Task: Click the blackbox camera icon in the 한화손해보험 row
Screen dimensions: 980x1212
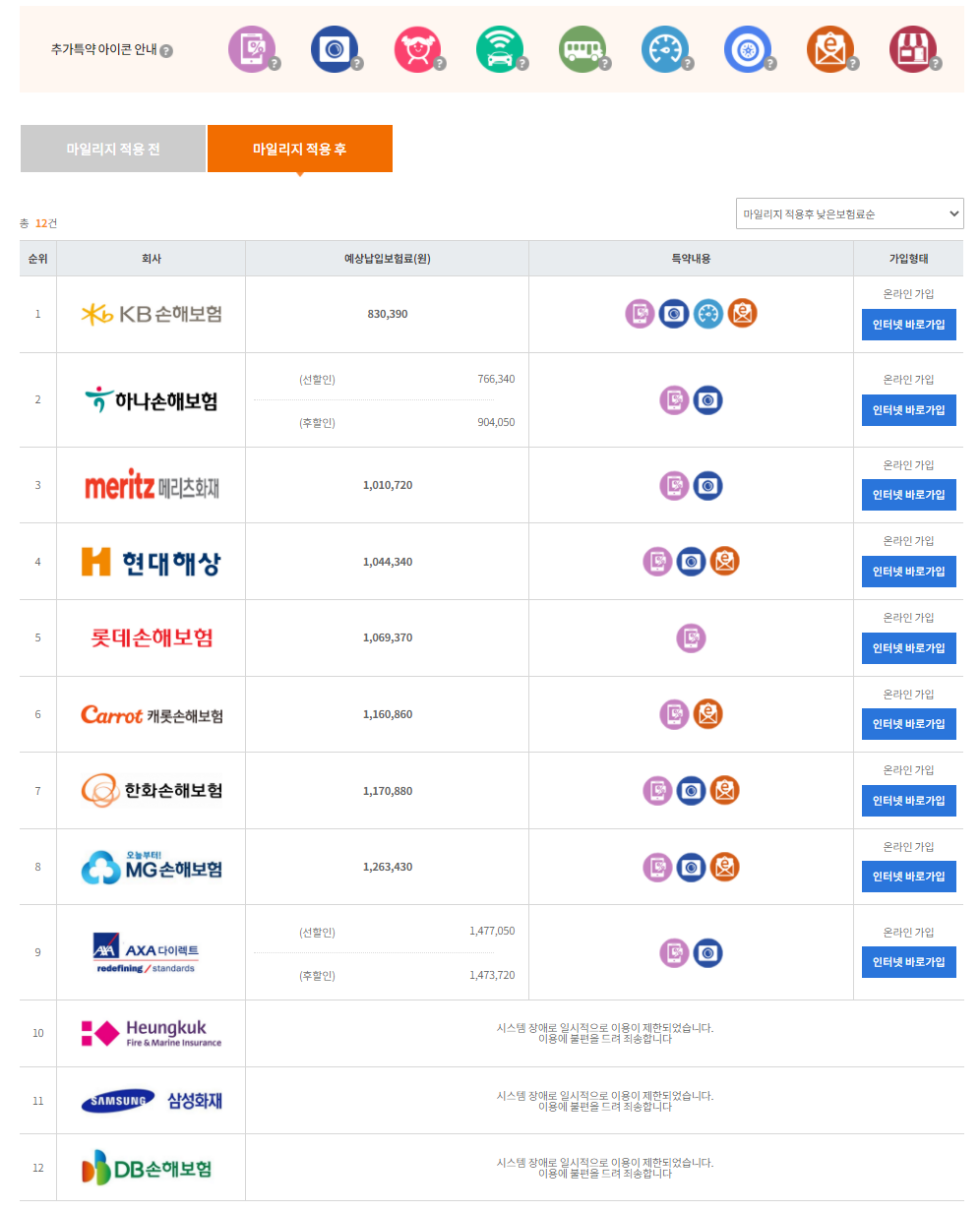Action: [692, 790]
